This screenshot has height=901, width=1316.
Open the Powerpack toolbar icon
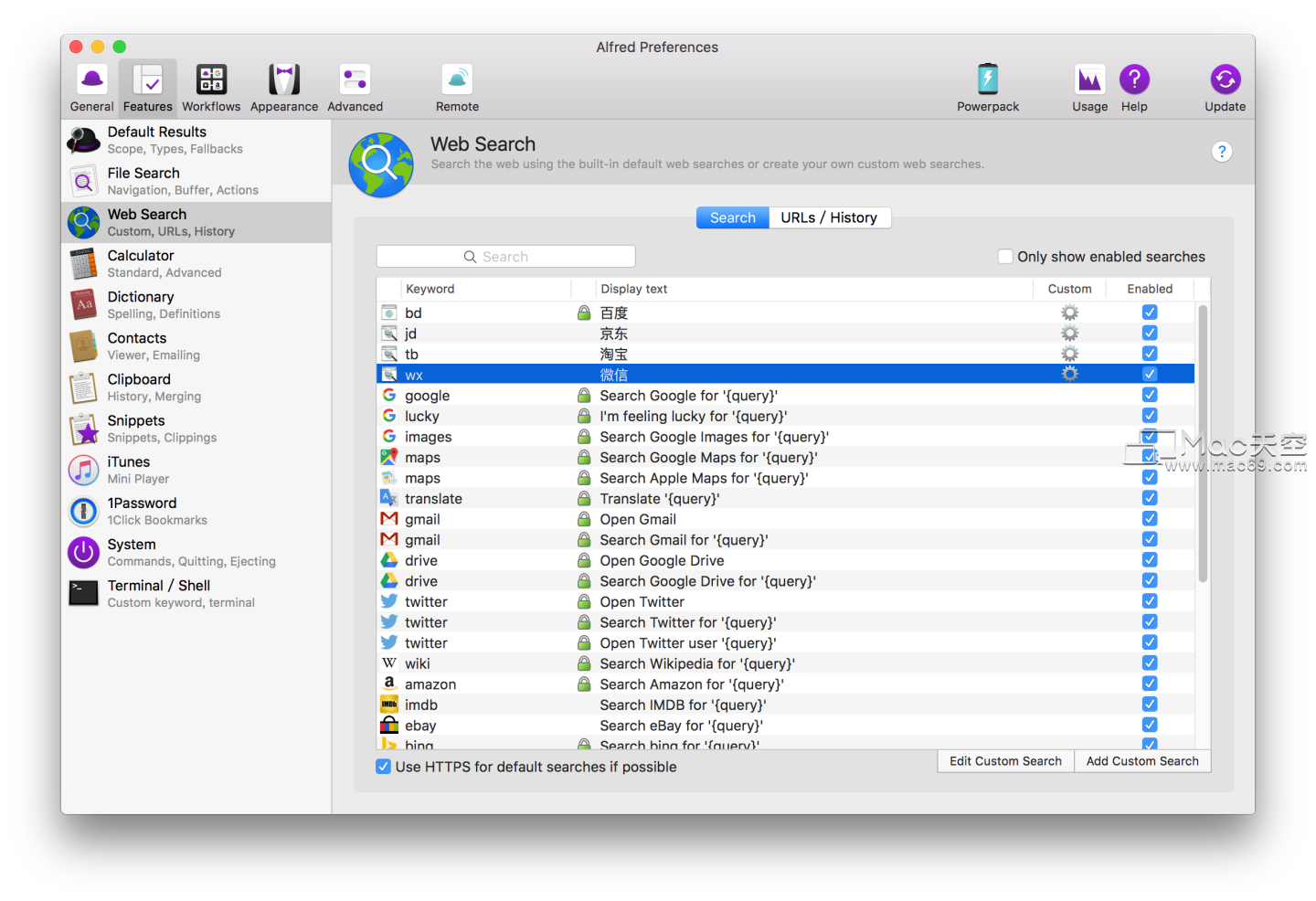[988, 89]
